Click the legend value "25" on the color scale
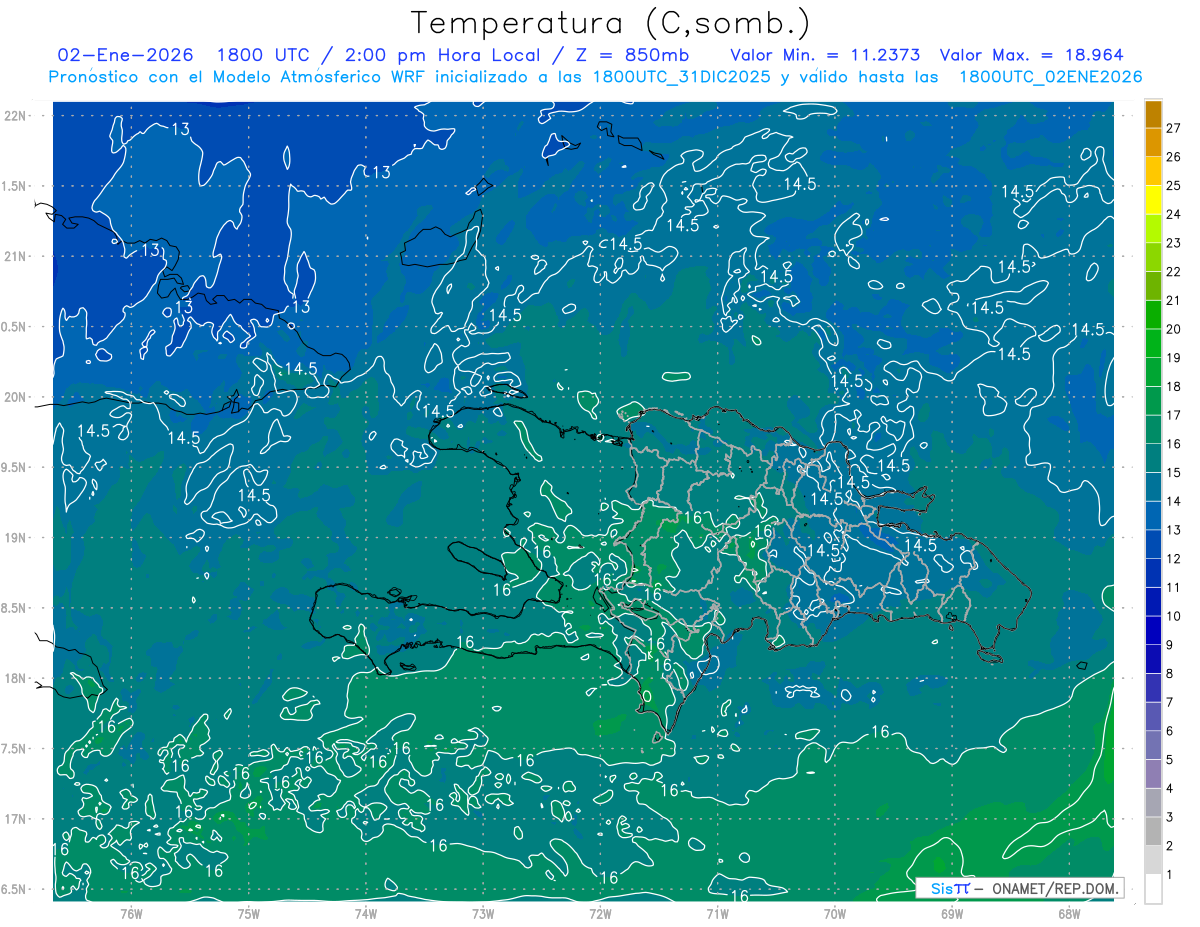The image size is (1200, 927). (1174, 185)
